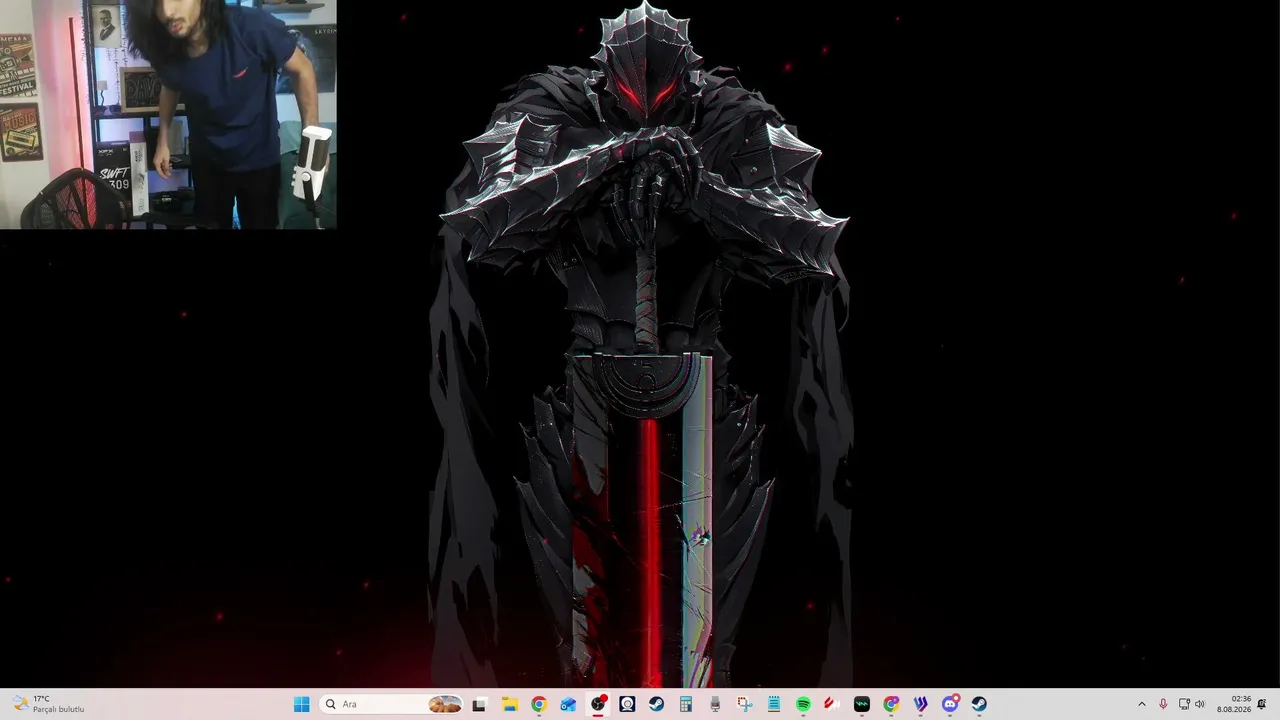Open the purple W-shaped app icon
Screen dimensions: 1280x720
[921, 704]
